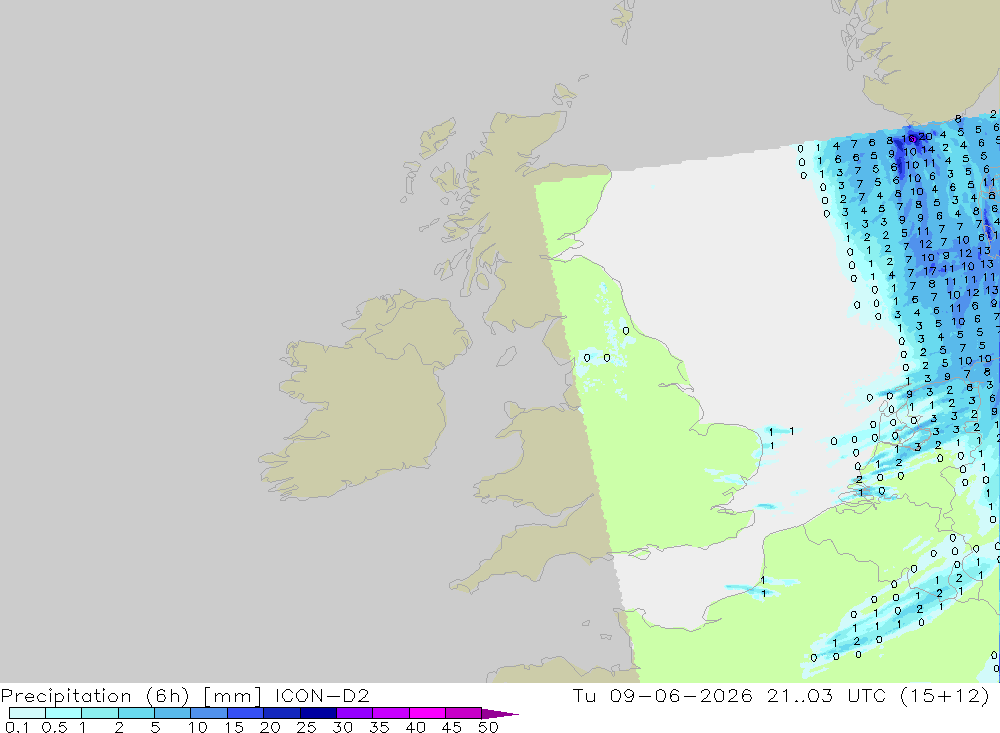Viewport: 1000px width, 733px height.
Task: Click the '25' legend scale label
Action: pos(306,727)
